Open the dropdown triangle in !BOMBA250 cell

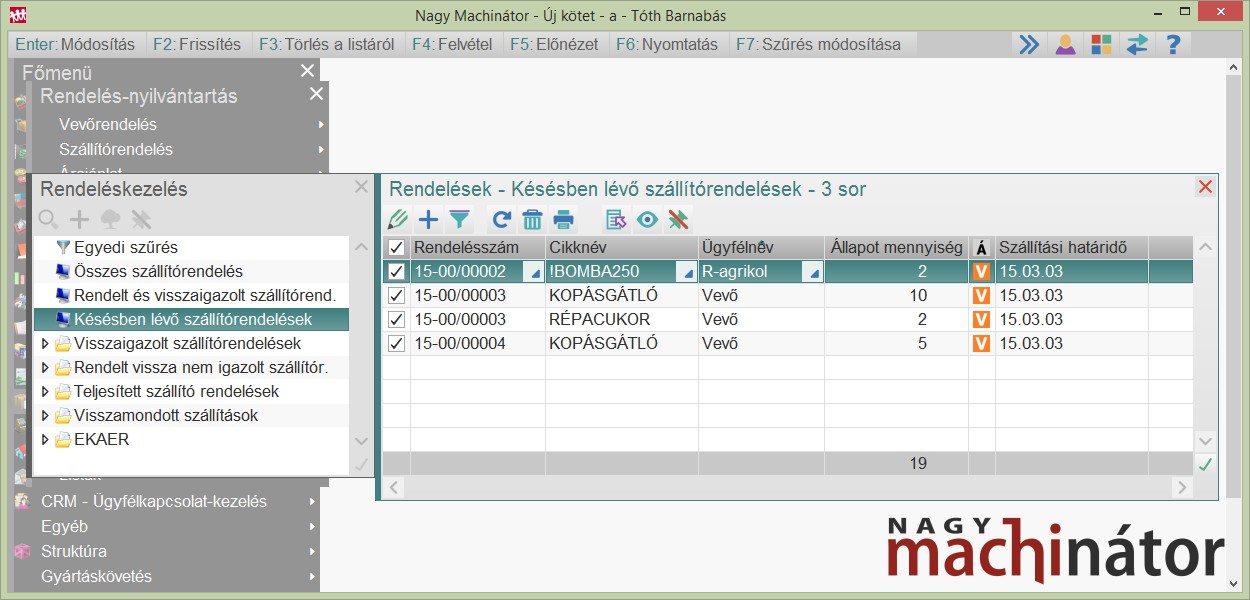point(688,272)
